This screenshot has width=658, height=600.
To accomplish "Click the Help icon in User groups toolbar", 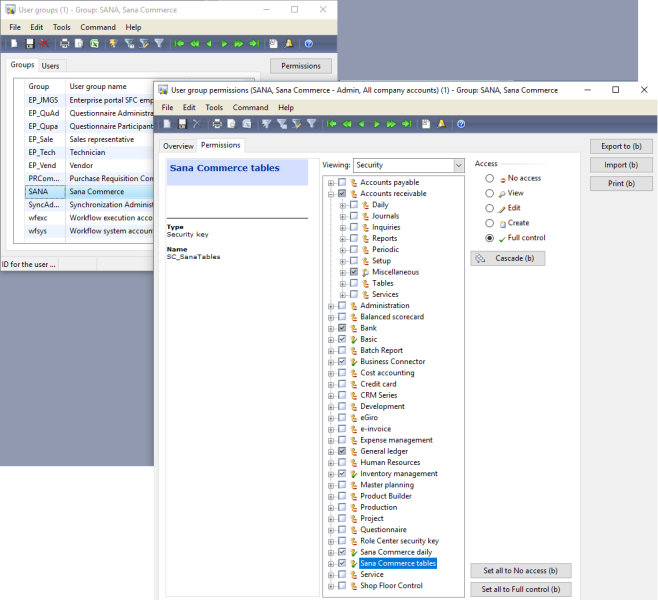I will click(308, 43).
